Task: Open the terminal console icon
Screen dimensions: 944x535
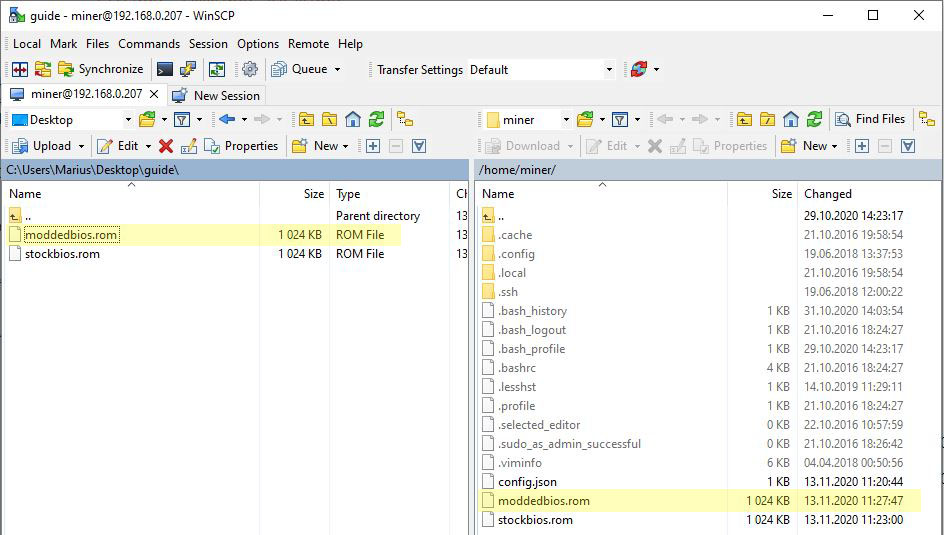Action: (x=165, y=69)
